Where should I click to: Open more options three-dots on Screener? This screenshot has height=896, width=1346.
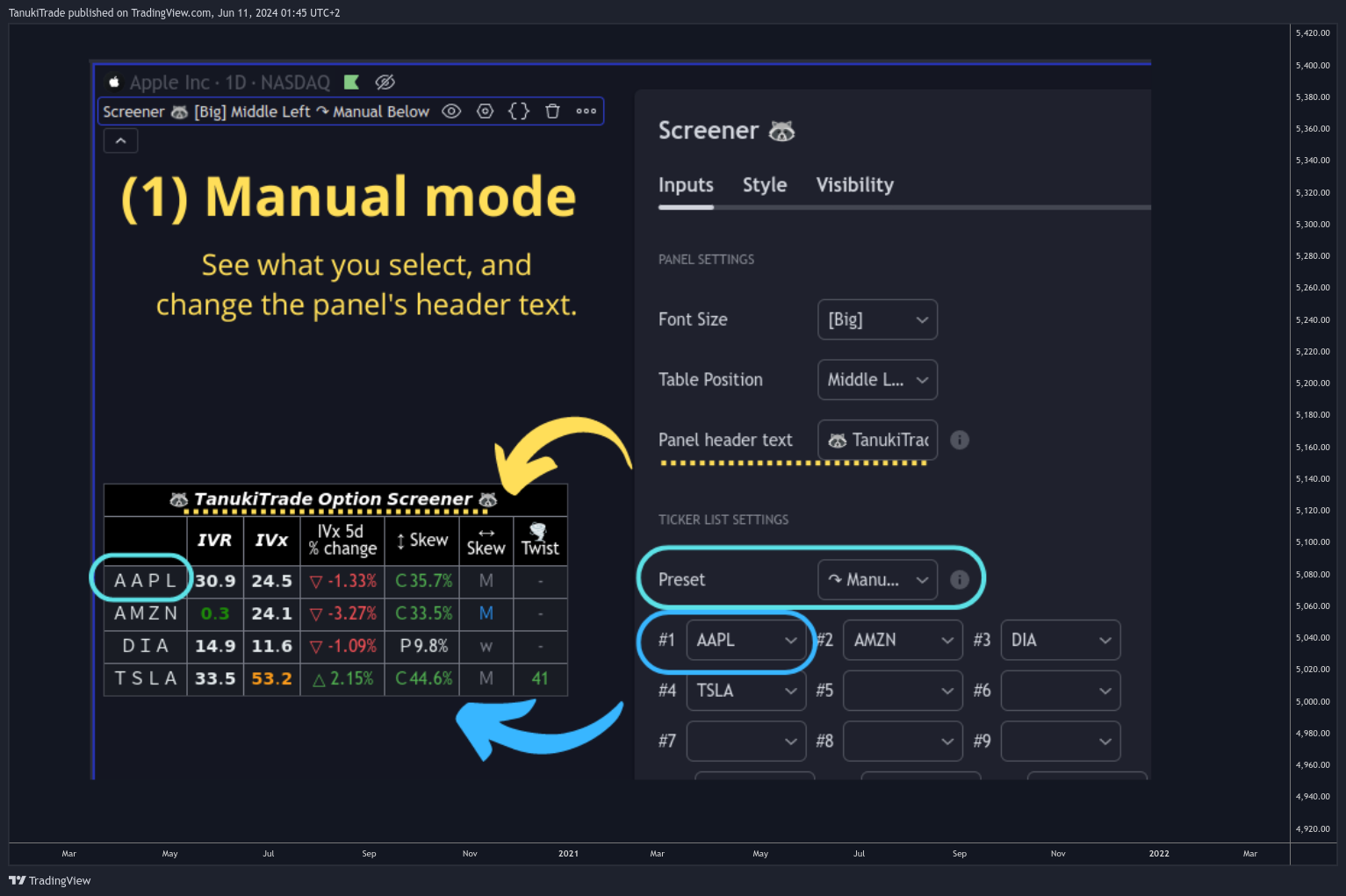coord(586,111)
